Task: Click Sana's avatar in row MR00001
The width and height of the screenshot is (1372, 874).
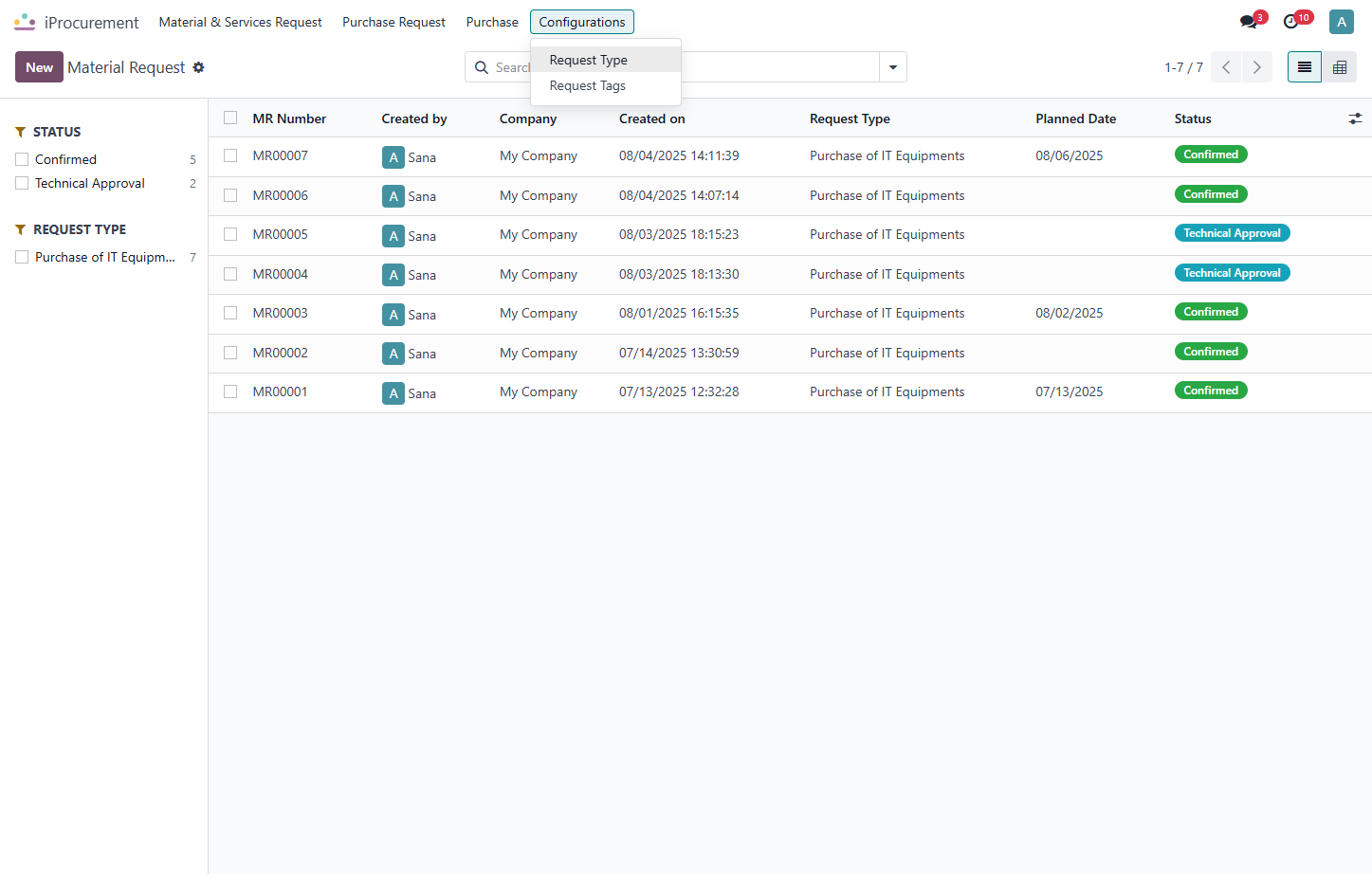Action: click(x=393, y=393)
